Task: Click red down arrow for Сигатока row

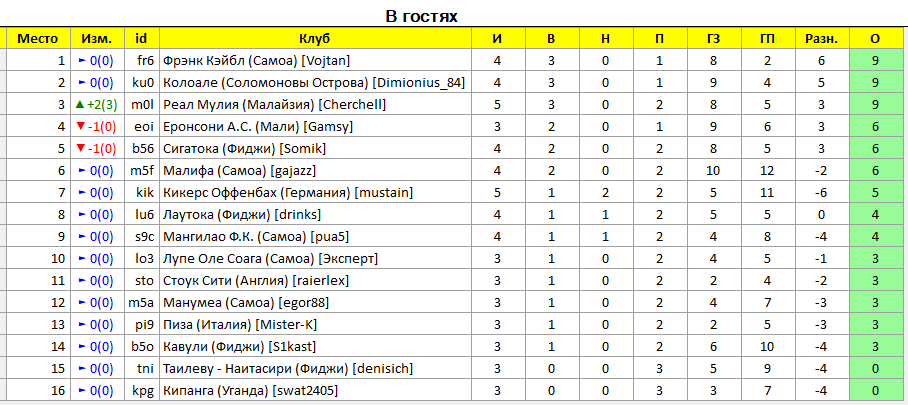Action: tap(80, 149)
